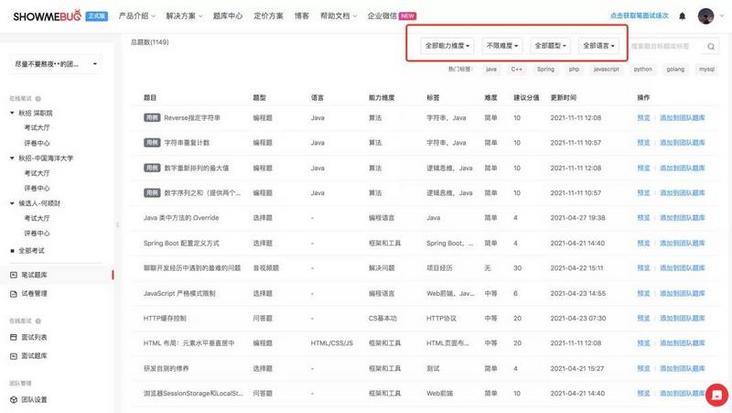Open the team selector dropdown in sidebar
Screen dimensions: 732x413
pos(55,64)
